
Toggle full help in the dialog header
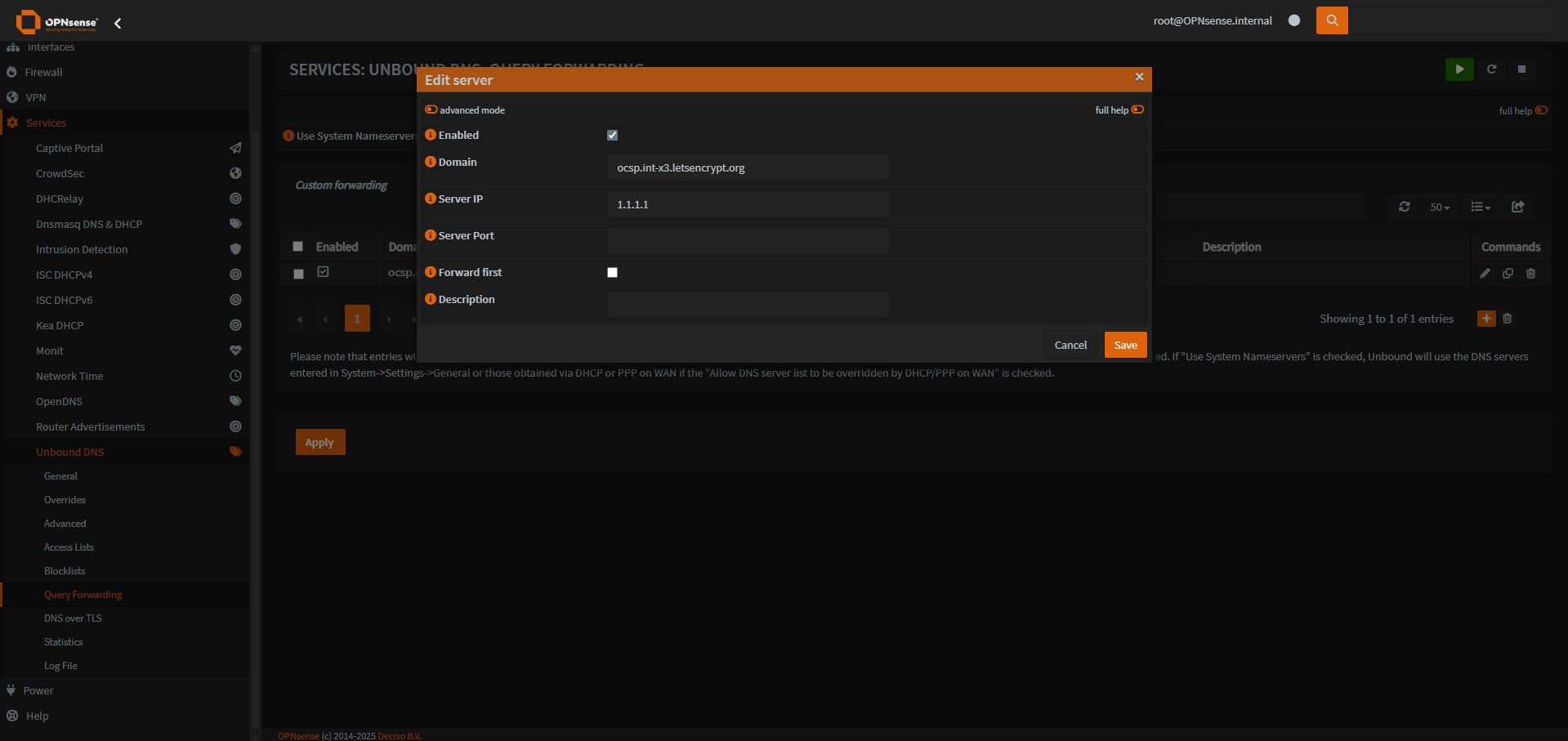pyautogui.click(x=1137, y=110)
